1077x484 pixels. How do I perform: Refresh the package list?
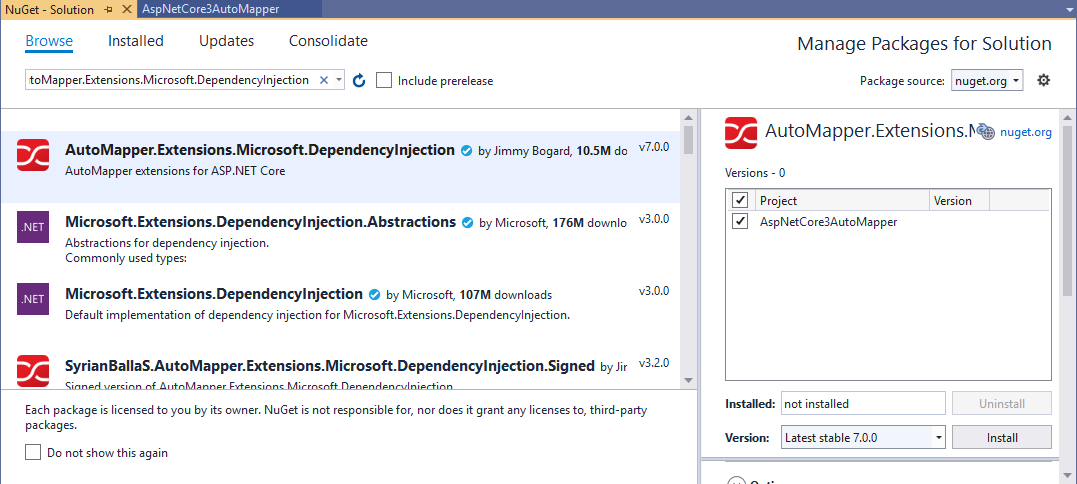click(359, 81)
